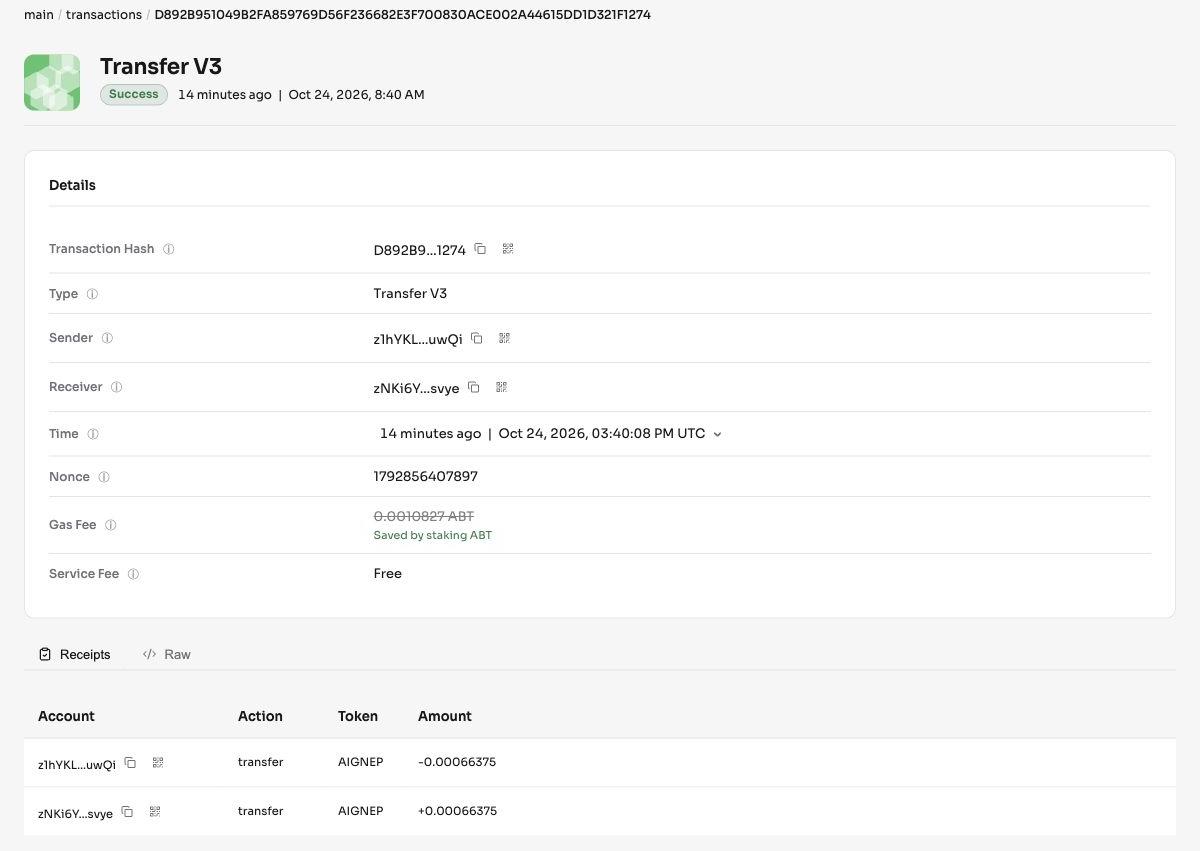Click the truncated hash D892B9...1274

click(x=420, y=250)
